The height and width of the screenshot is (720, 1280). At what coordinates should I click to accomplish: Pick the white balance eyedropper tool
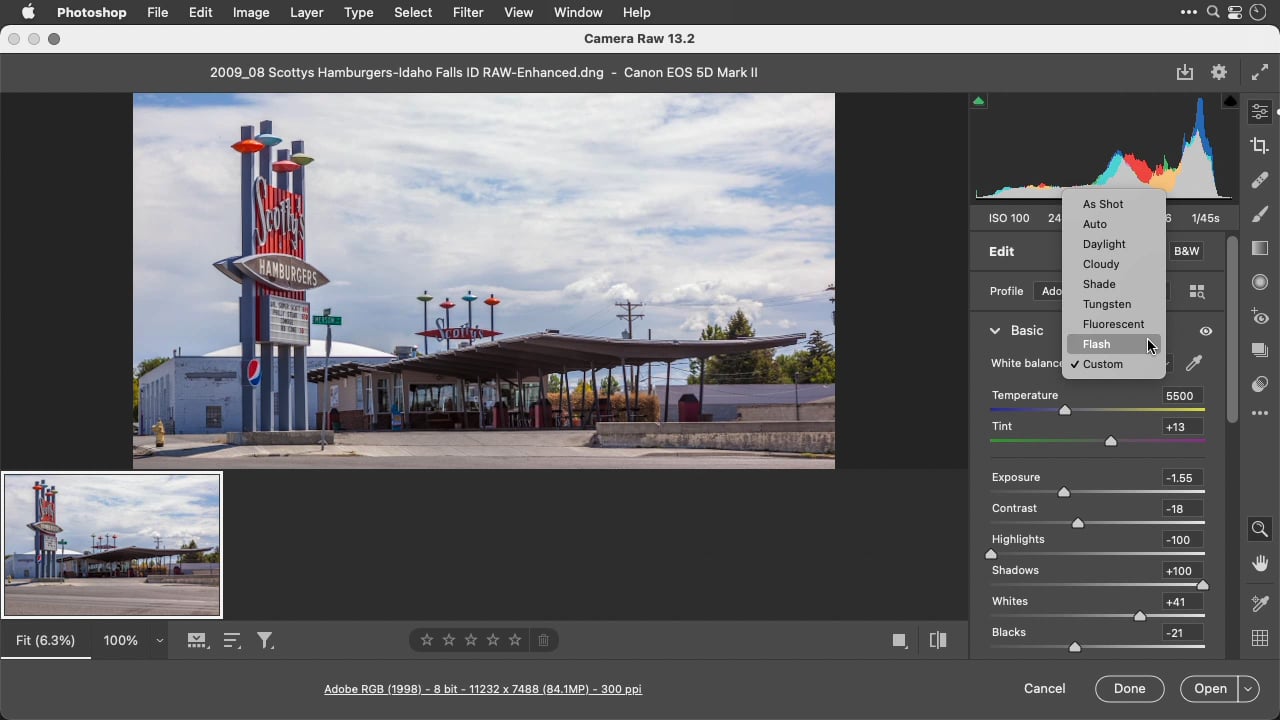[1194, 364]
